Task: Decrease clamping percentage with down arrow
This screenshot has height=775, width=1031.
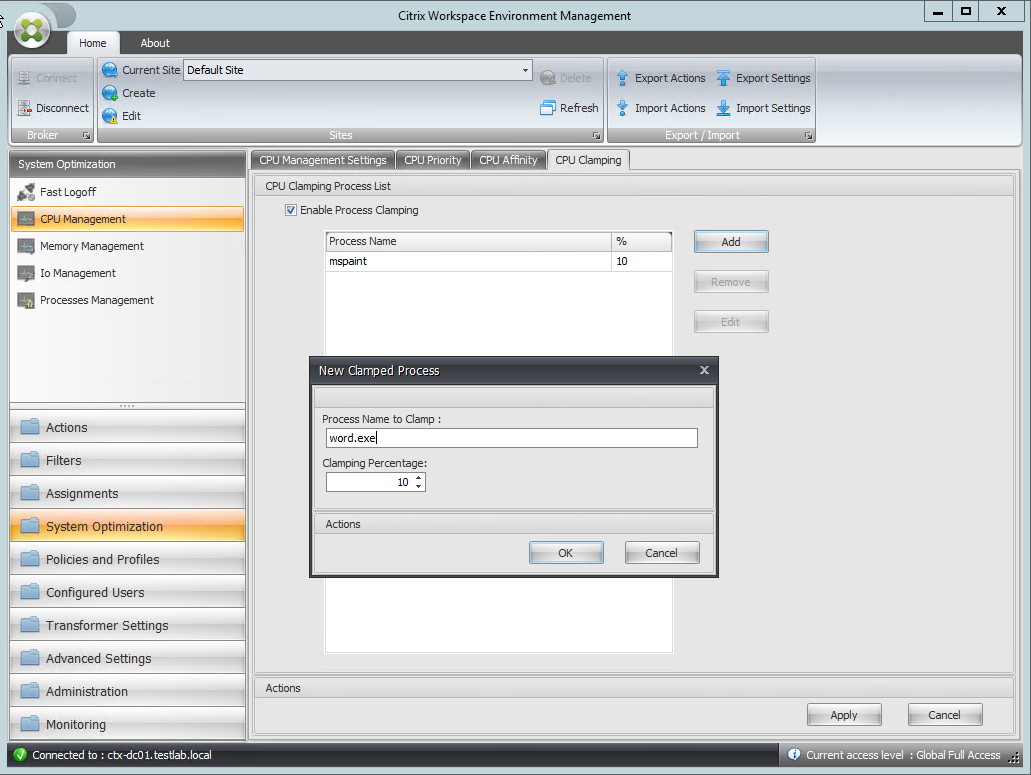Action: tap(418, 486)
